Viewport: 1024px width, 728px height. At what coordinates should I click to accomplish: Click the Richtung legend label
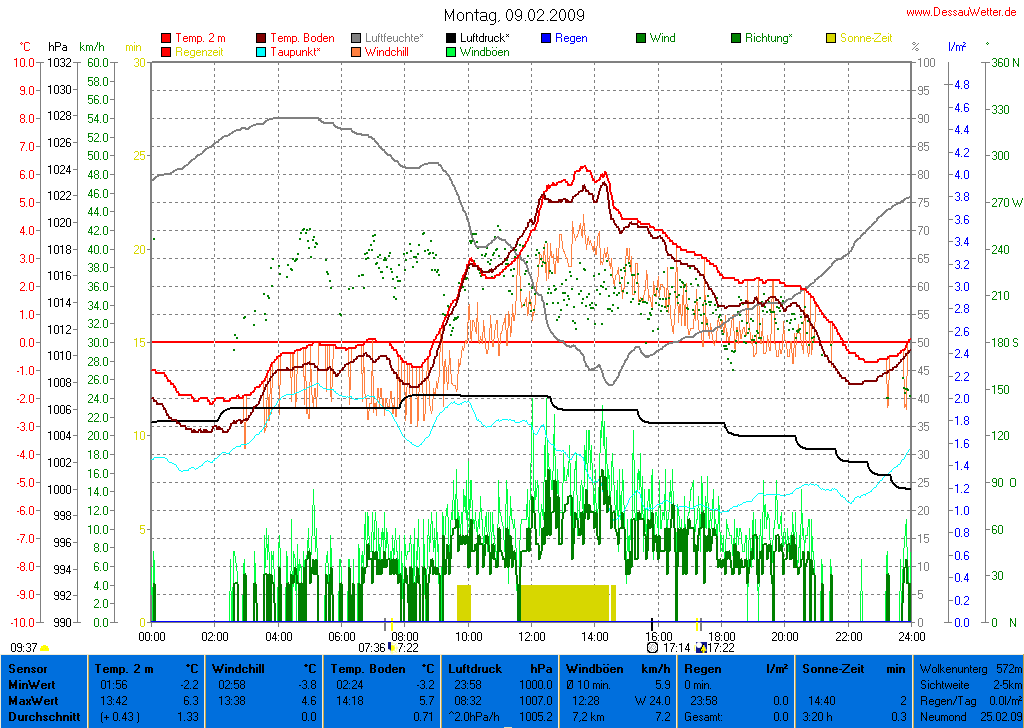(x=769, y=38)
